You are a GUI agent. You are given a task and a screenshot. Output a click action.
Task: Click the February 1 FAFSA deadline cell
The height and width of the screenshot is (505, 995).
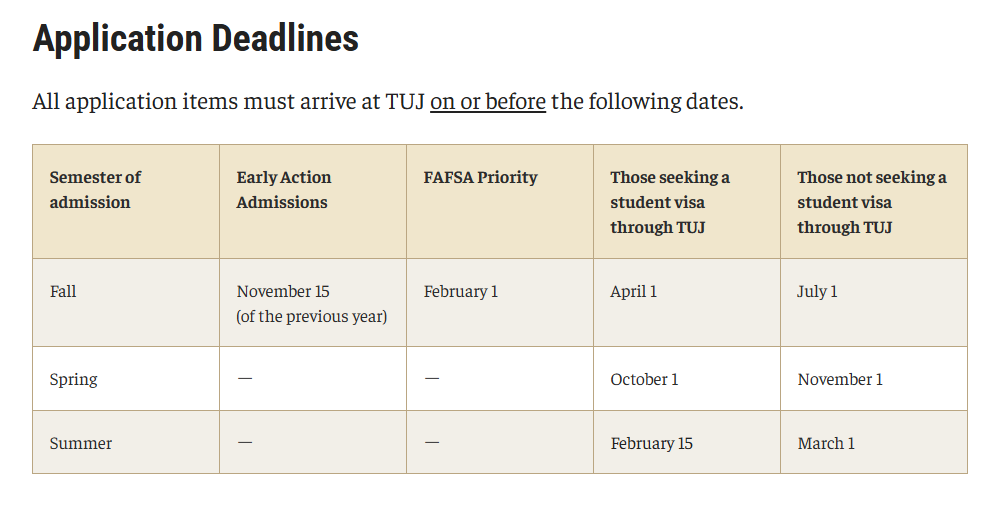click(x=460, y=292)
